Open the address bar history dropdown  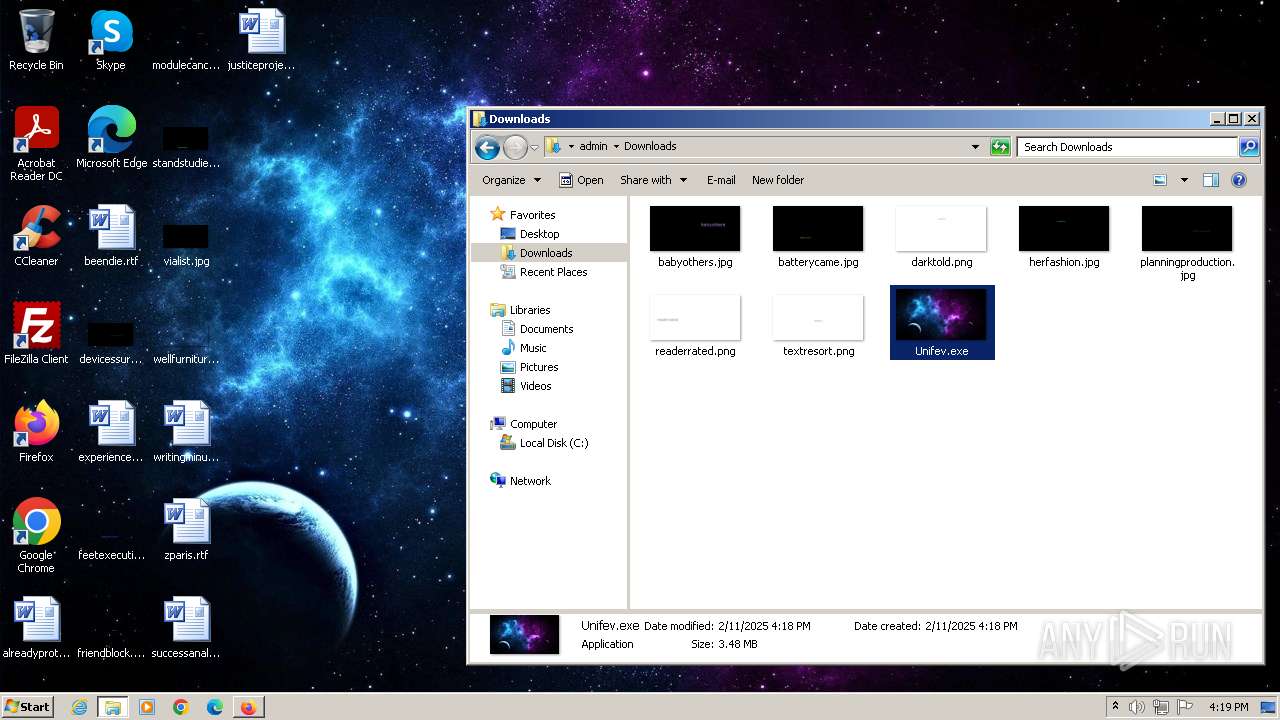pyautogui.click(x=975, y=147)
